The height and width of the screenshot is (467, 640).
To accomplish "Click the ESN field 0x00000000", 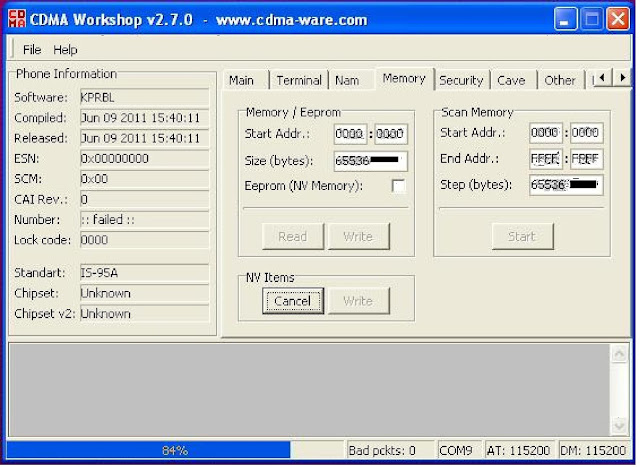I will 144,159.
